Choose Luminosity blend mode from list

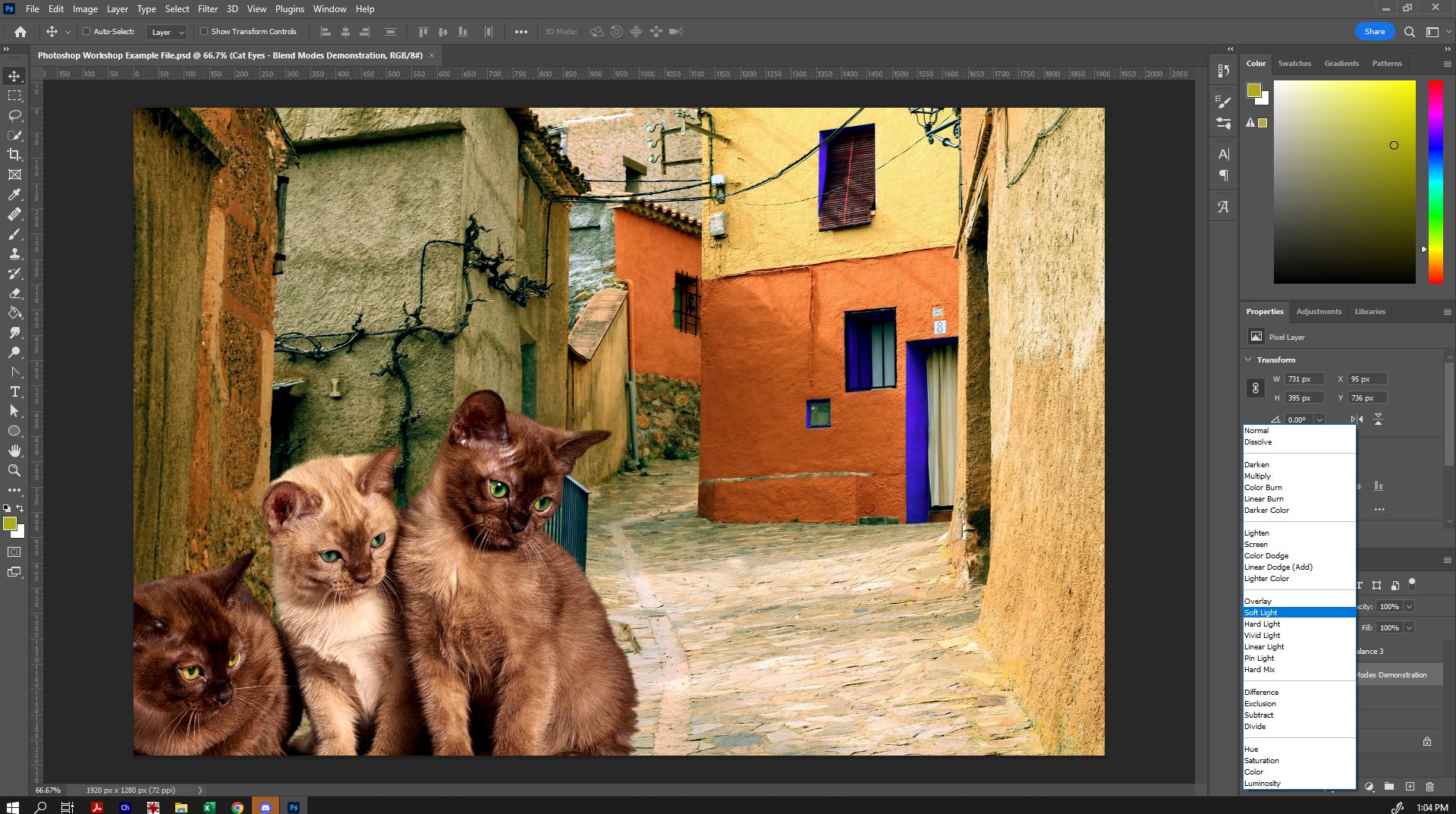pos(1299,784)
